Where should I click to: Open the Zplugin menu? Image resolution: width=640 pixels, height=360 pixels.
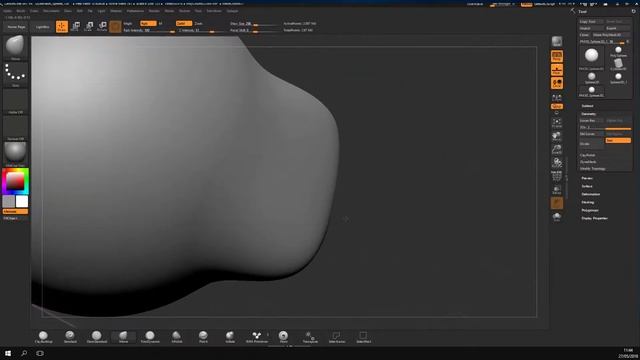[233, 11]
